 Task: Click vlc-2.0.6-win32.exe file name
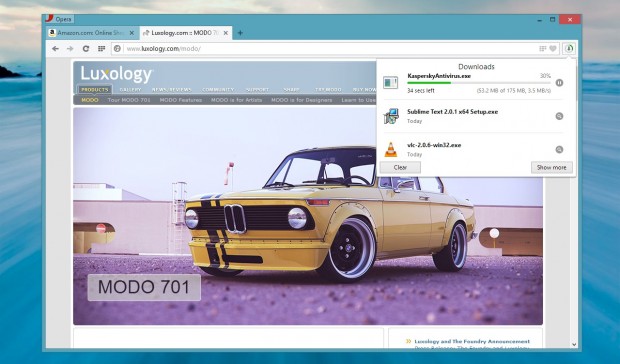434,145
